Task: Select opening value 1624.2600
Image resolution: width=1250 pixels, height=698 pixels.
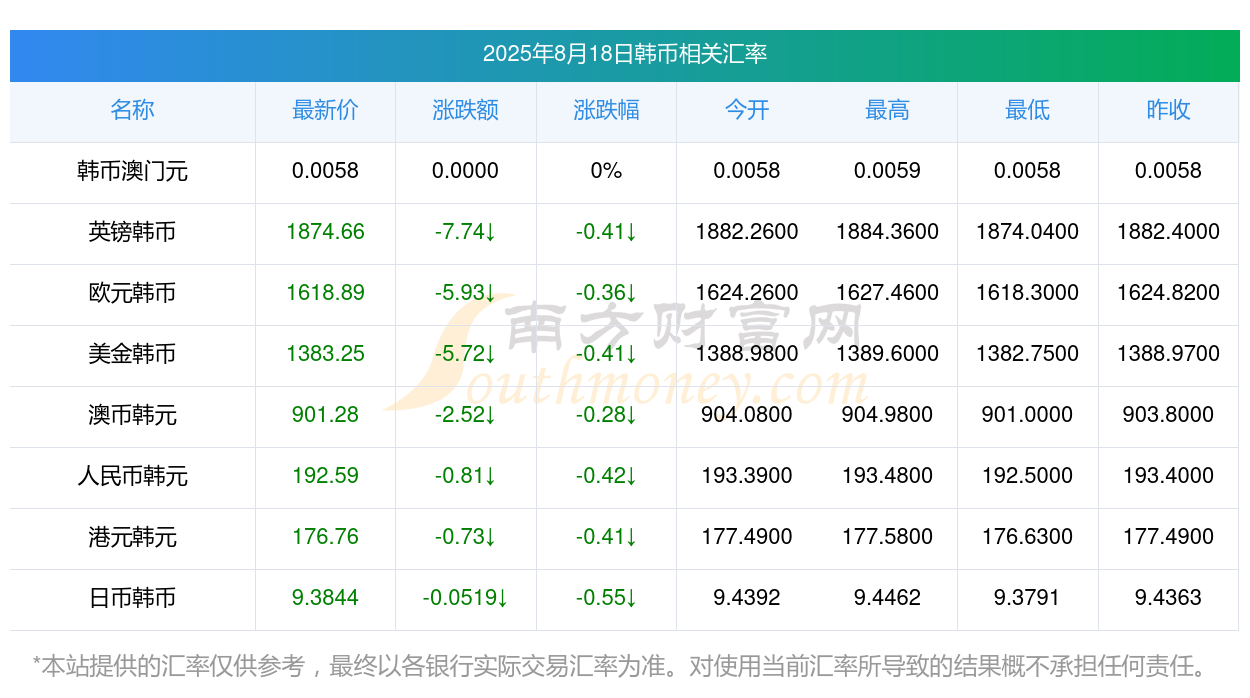Action: coord(747,293)
